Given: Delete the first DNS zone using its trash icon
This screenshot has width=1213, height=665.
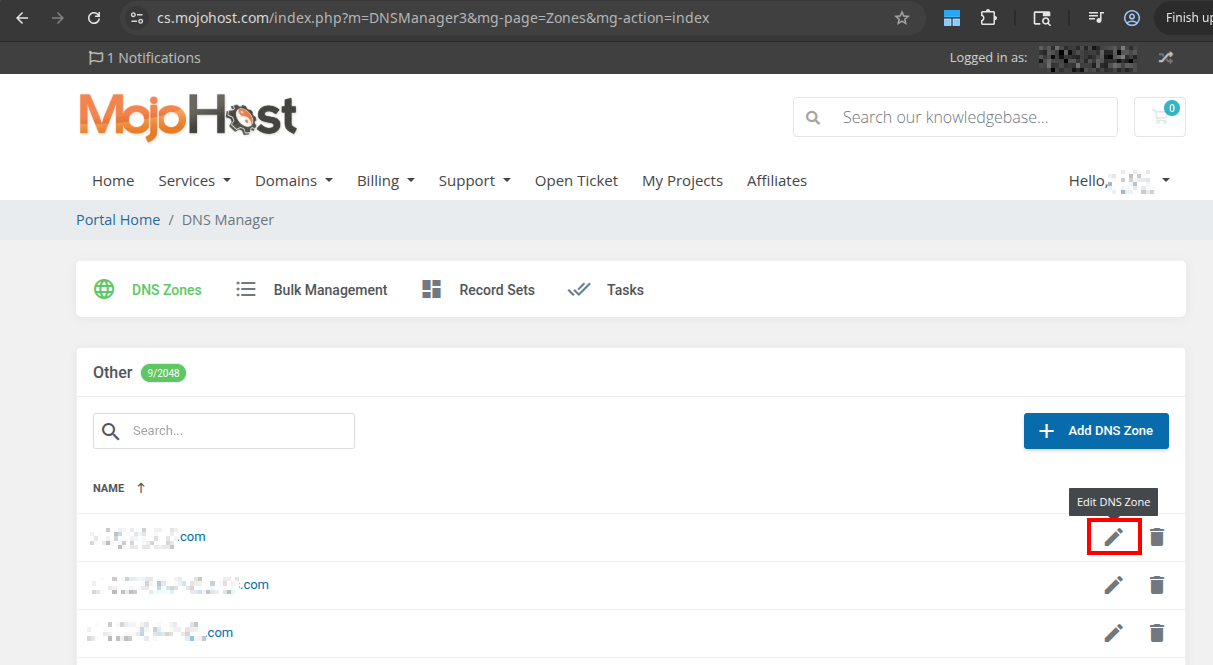Looking at the screenshot, I should point(1157,537).
